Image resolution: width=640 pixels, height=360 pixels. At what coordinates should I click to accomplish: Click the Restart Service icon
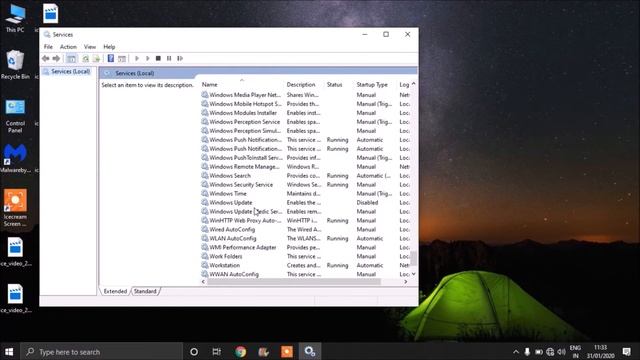(x=180, y=58)
